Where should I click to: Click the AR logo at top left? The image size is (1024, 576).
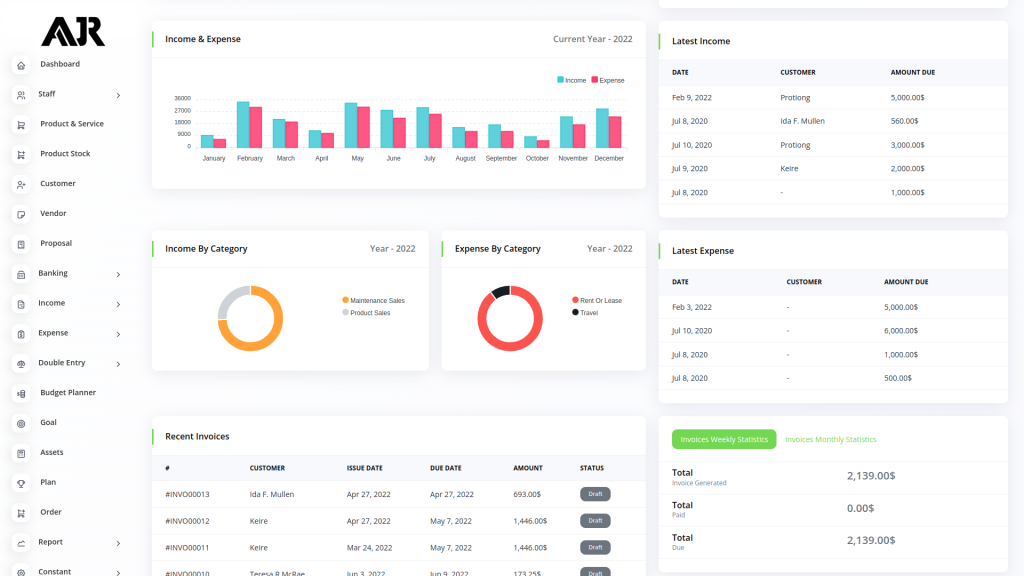point(72,31)
